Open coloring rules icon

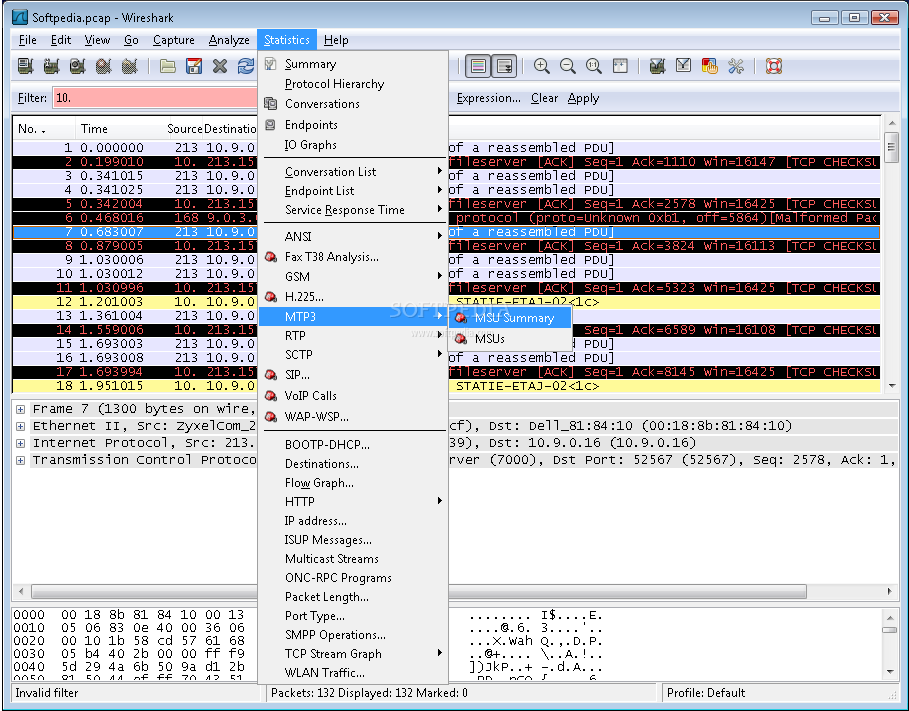point(710,66)
